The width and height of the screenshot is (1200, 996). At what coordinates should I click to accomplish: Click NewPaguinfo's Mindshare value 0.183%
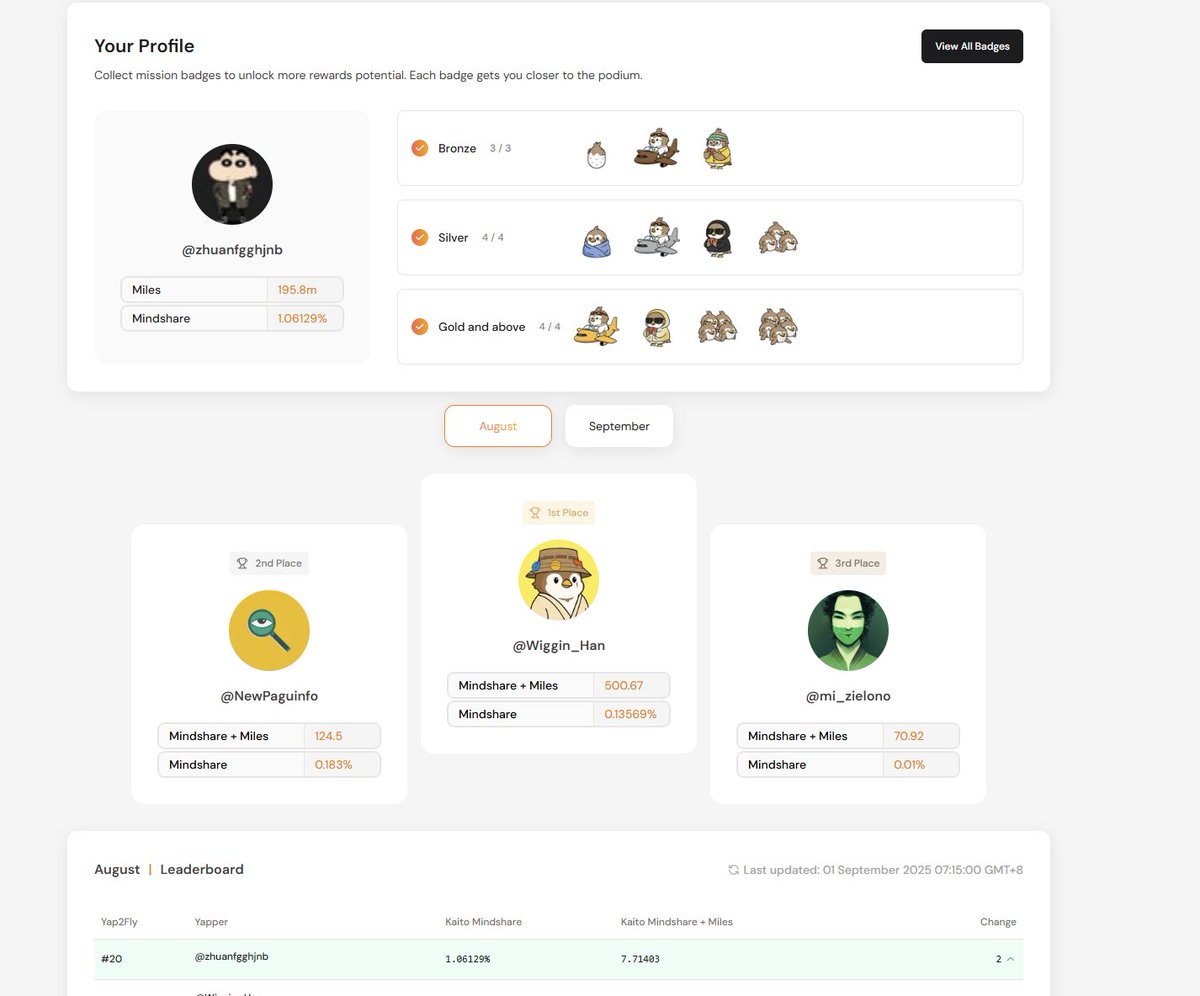pyautogui.click(x=333, y=765)
